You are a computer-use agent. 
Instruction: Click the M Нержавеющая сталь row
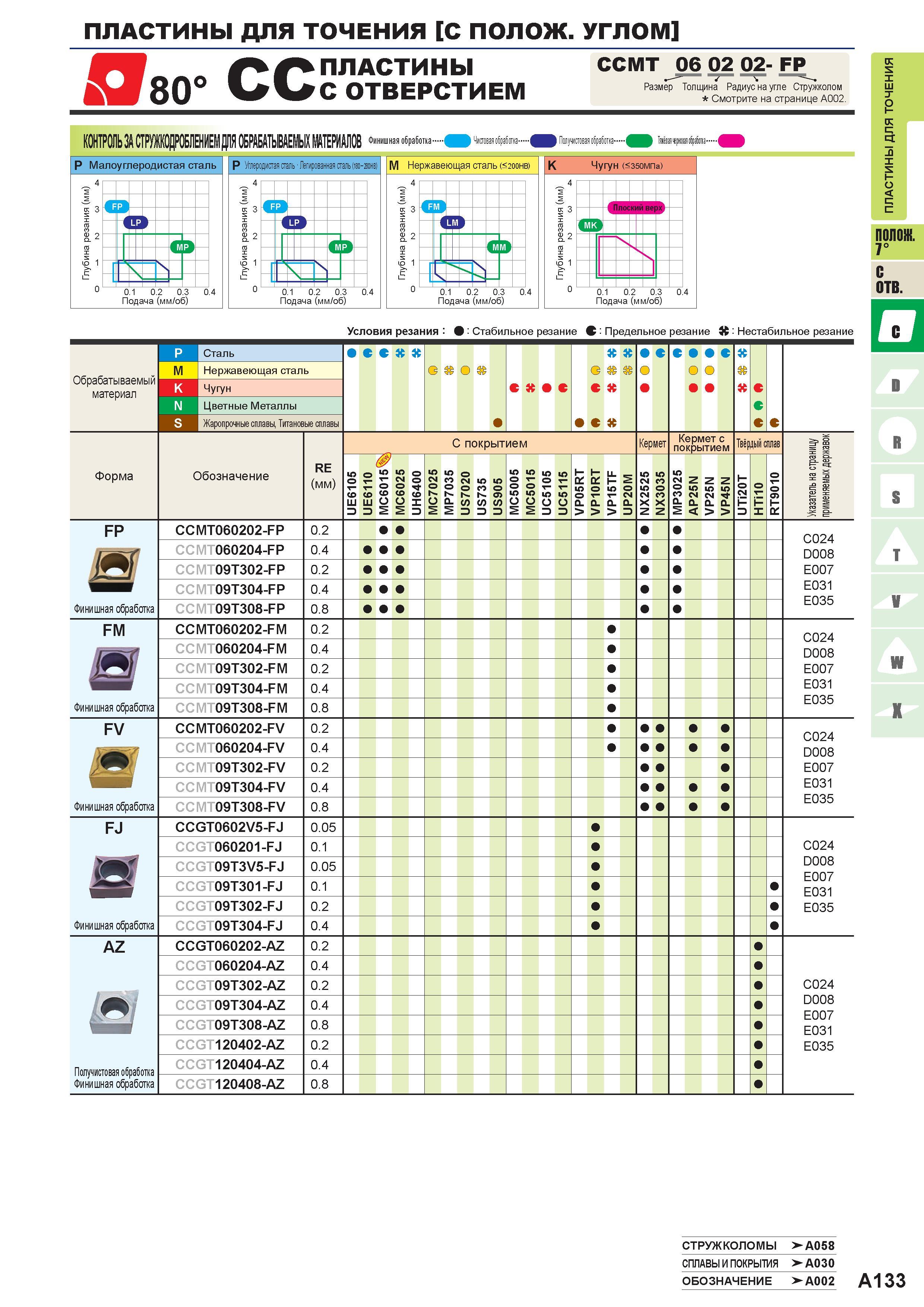[250, 371]
